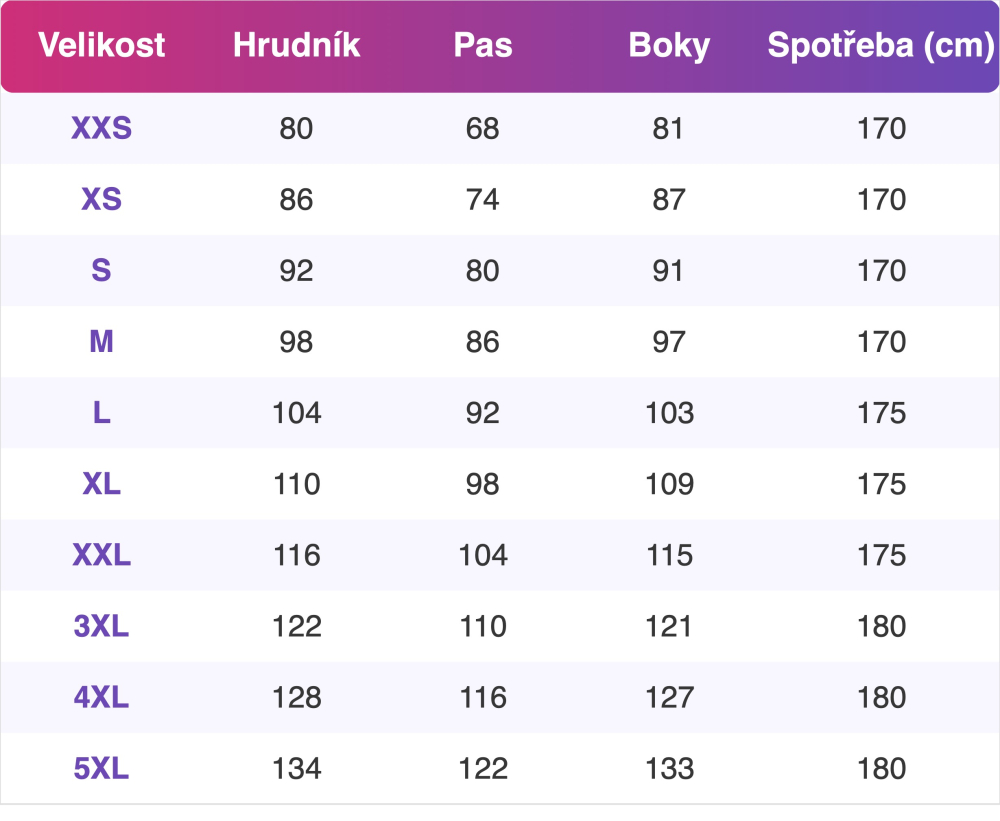Click hips value 133 in 5XL row
1000x821 pixels.
669,769
